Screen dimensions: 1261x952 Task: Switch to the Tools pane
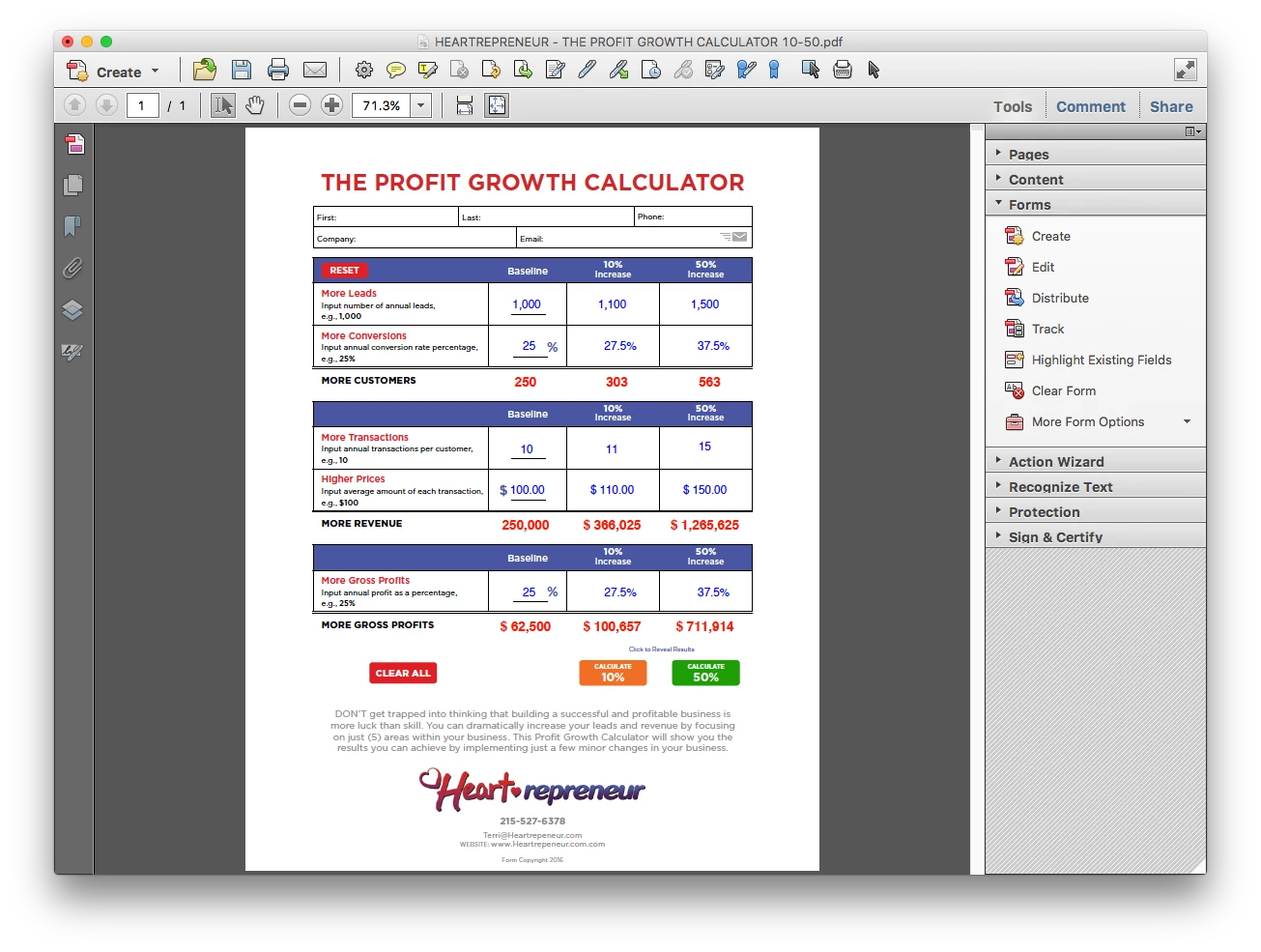tap(1013, 106)
